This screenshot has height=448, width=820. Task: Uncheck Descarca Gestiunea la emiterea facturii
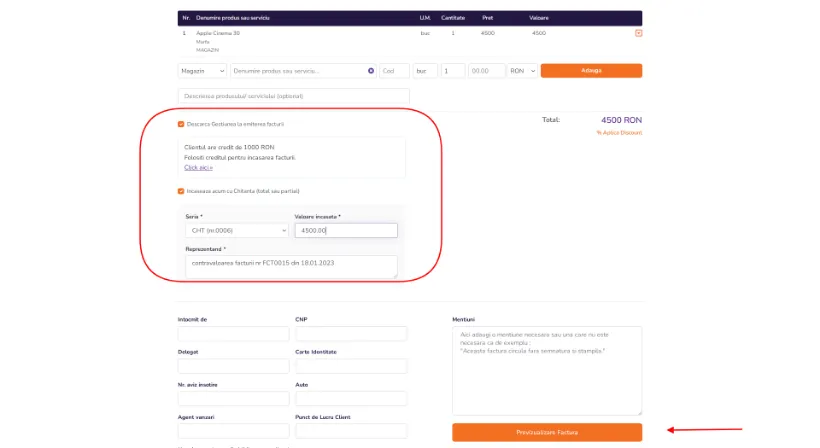[x=181, y=124]
